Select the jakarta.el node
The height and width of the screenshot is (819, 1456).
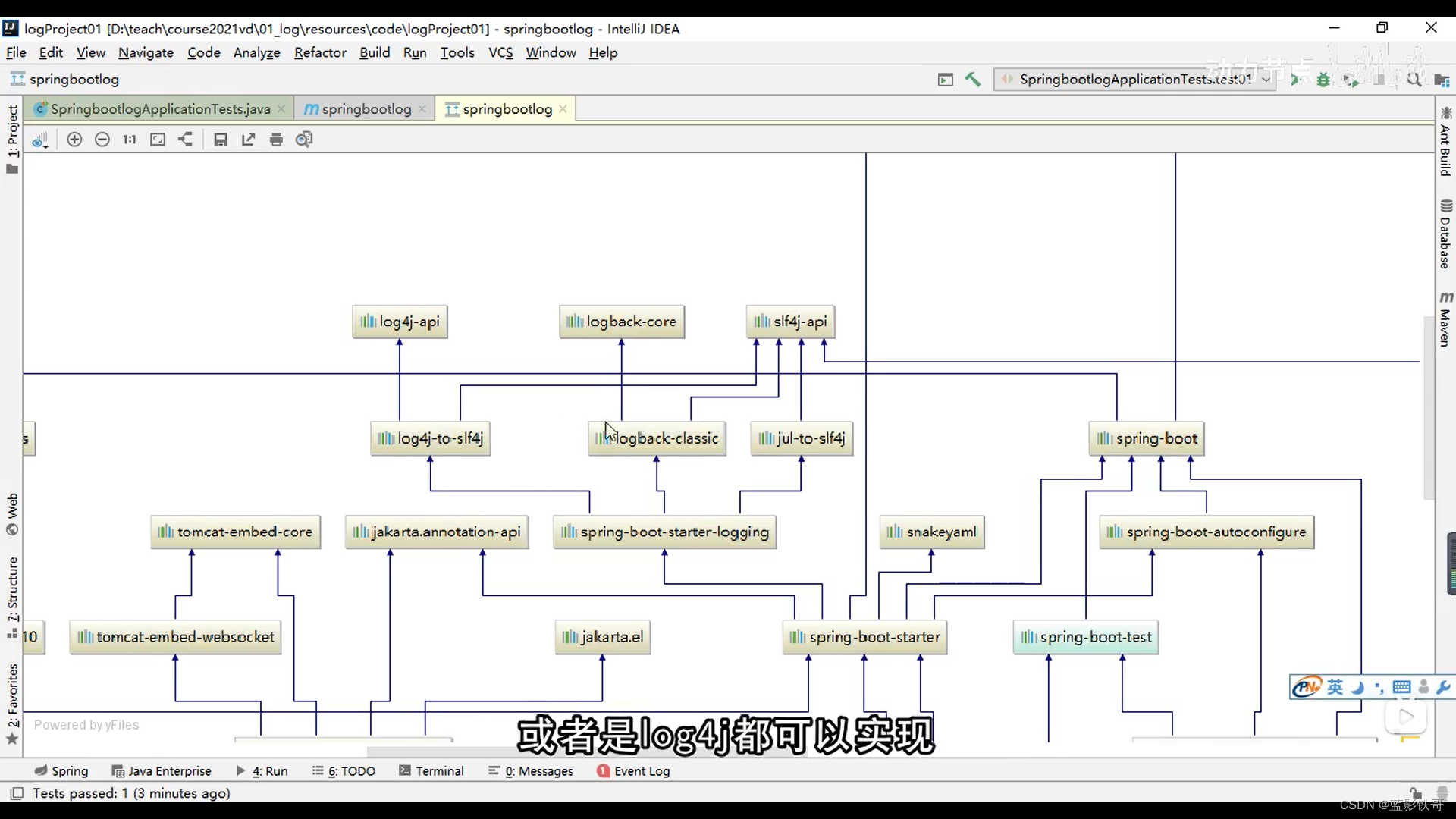tap(603, 637)
